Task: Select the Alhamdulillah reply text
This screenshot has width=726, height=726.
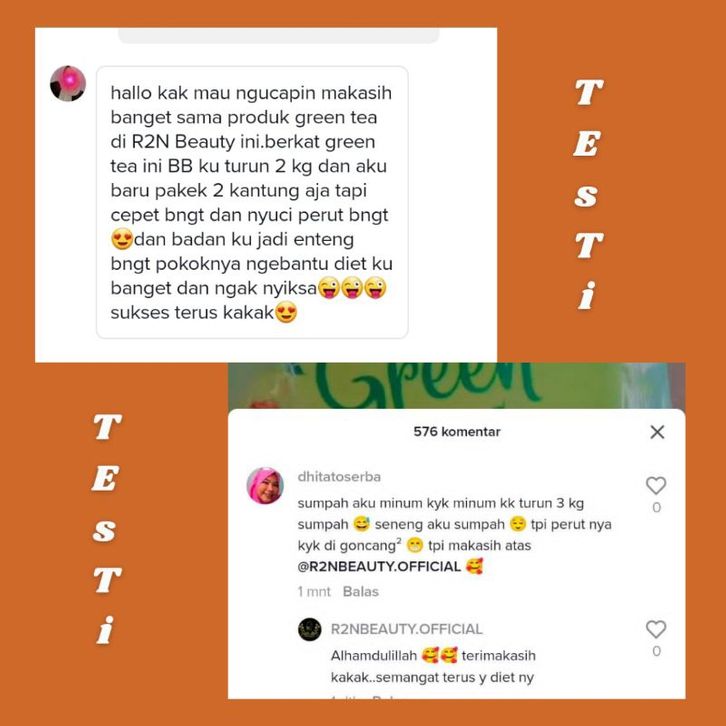Action: (x=433, y=666)
